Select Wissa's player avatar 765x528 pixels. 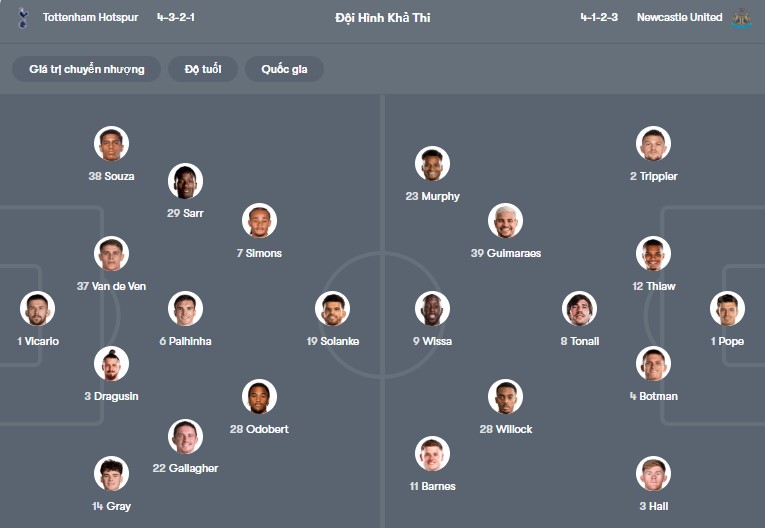click(432, 309)
